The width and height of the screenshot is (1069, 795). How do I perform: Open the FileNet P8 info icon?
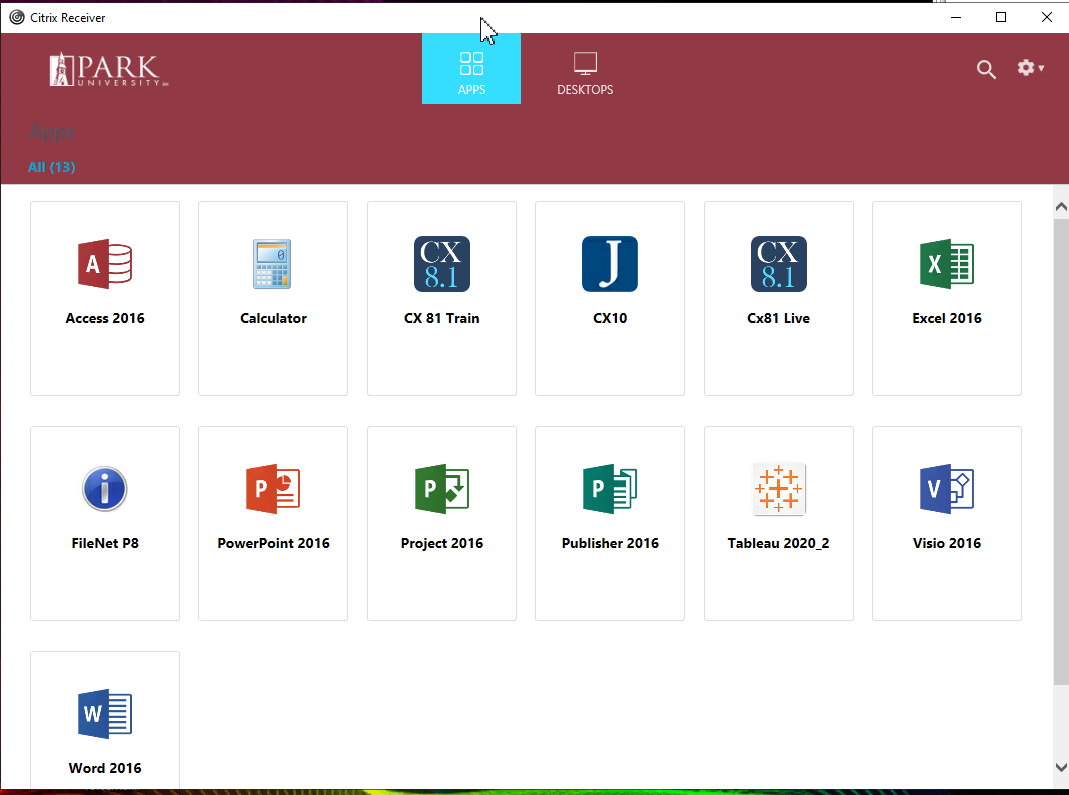coord(104,489)
